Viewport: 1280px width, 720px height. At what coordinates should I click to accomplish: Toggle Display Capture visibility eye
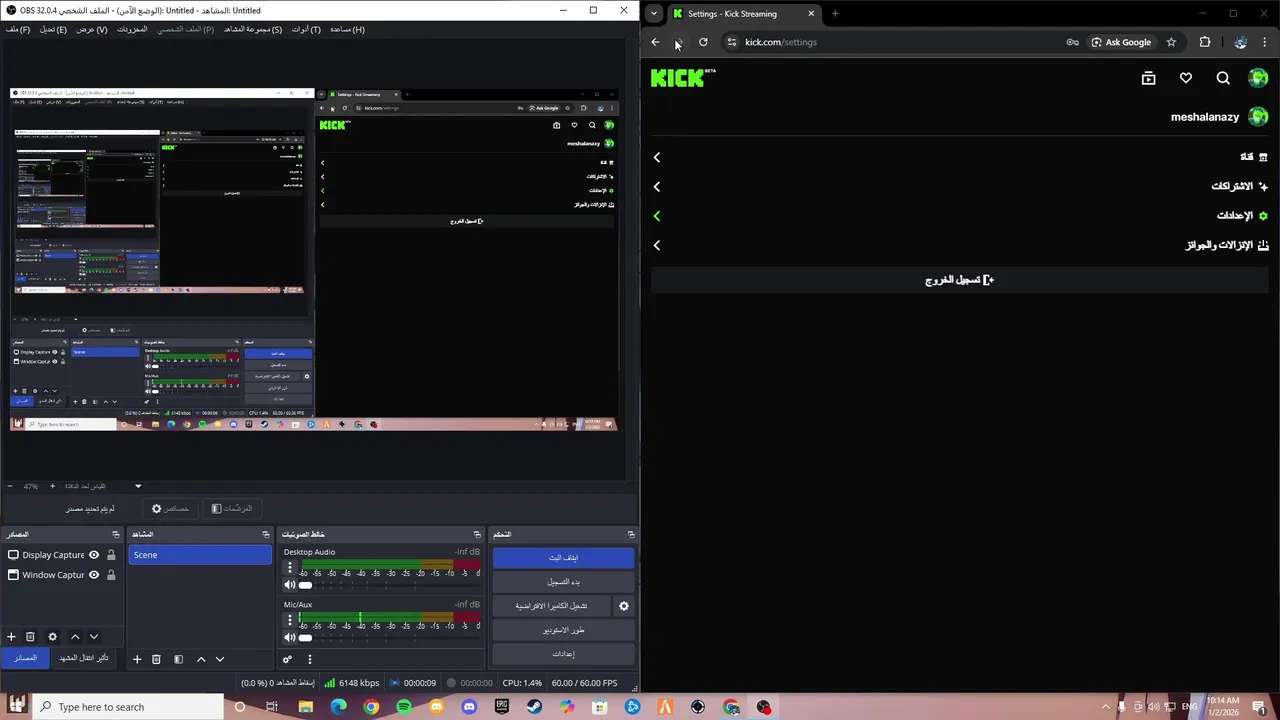point(94,555)
